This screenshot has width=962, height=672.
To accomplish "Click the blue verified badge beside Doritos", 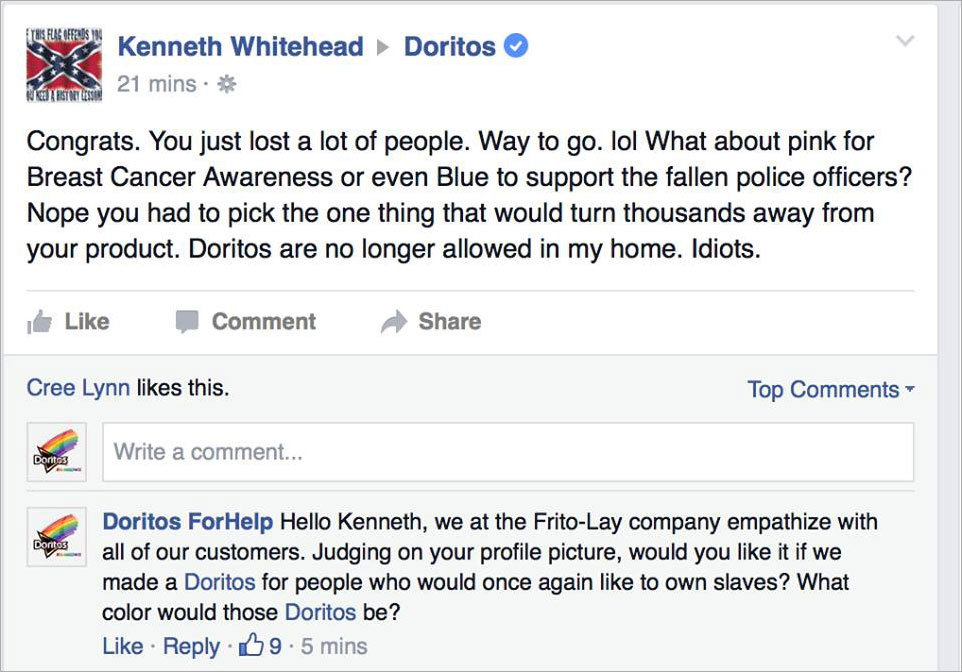I will [516, 46].
